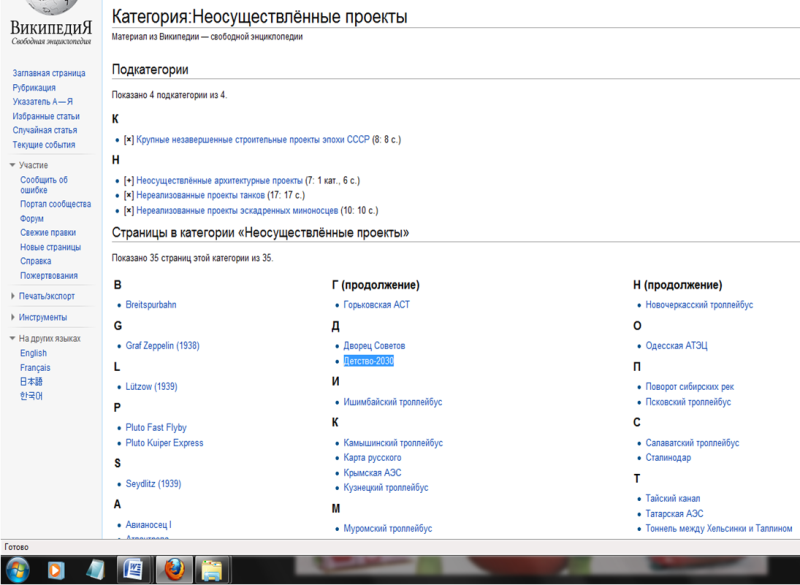Open the Дворец Советов article link

coord(374,346)
